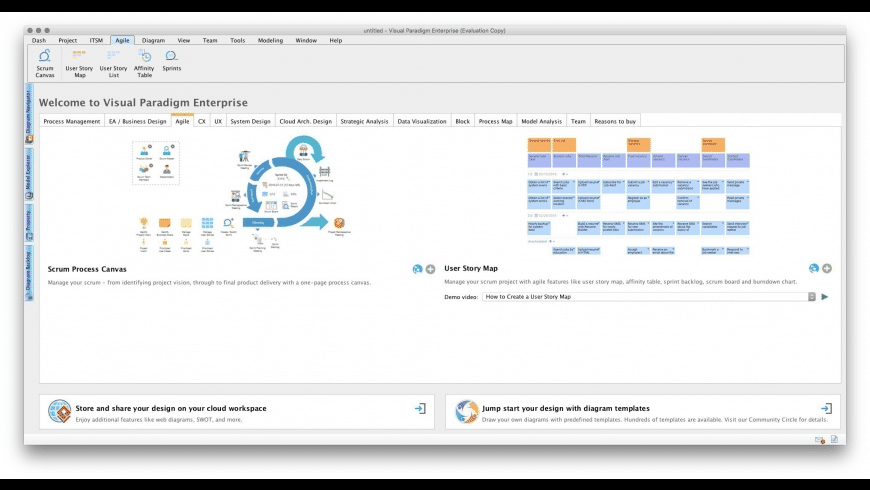
Task: Click the diagram templates logo icon
Action: (x=467, y=411)
